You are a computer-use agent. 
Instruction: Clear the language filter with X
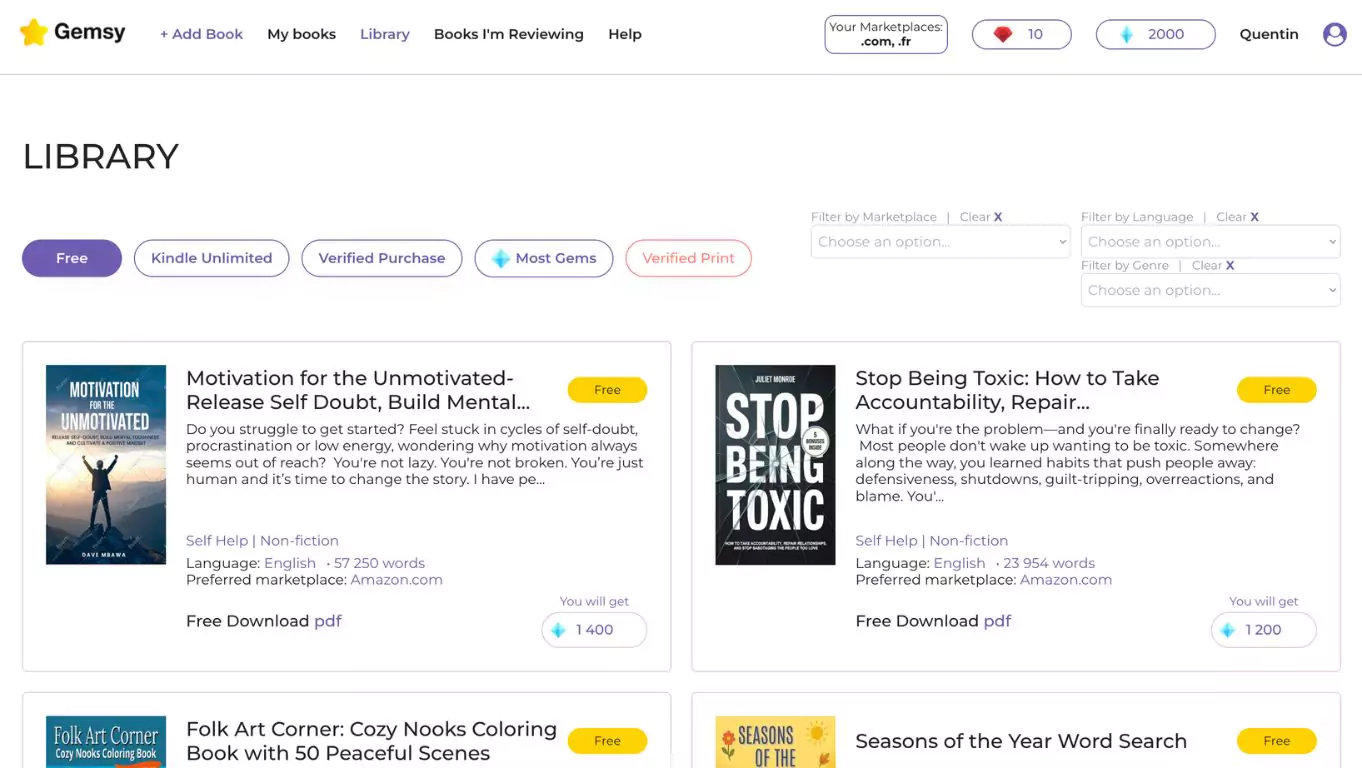1254,217
